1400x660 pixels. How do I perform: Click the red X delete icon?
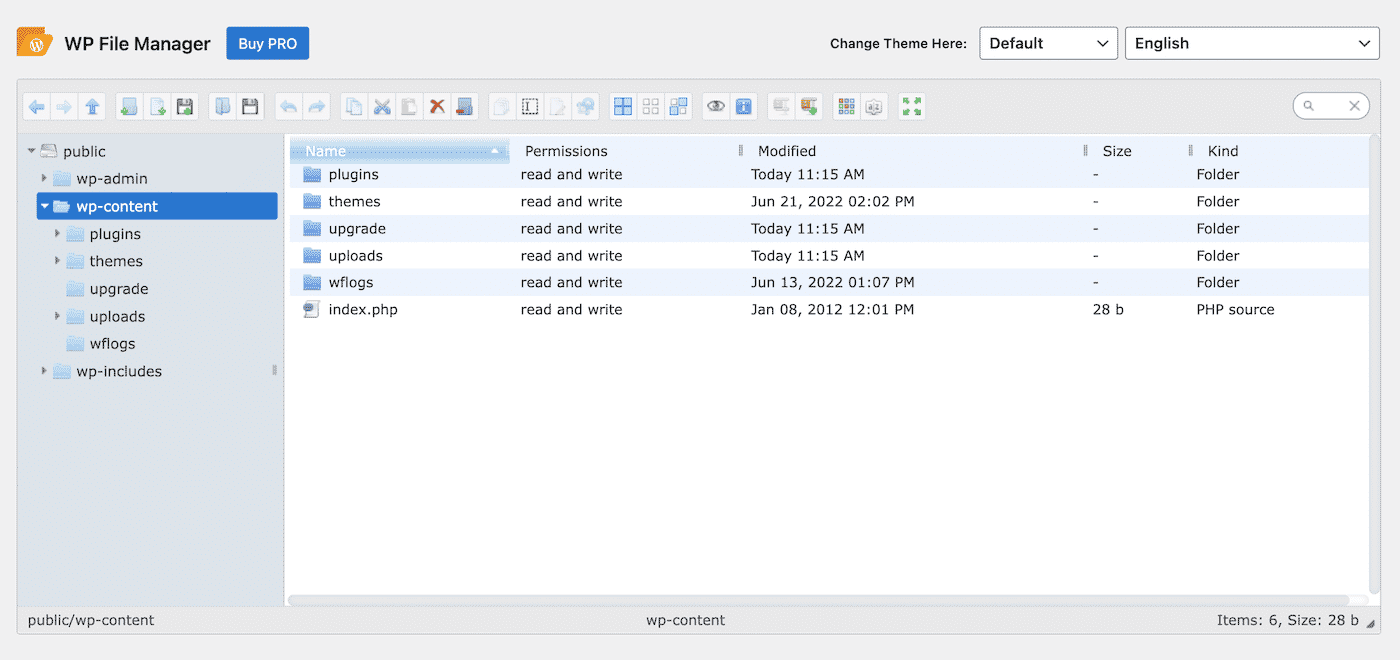point(437,106)
